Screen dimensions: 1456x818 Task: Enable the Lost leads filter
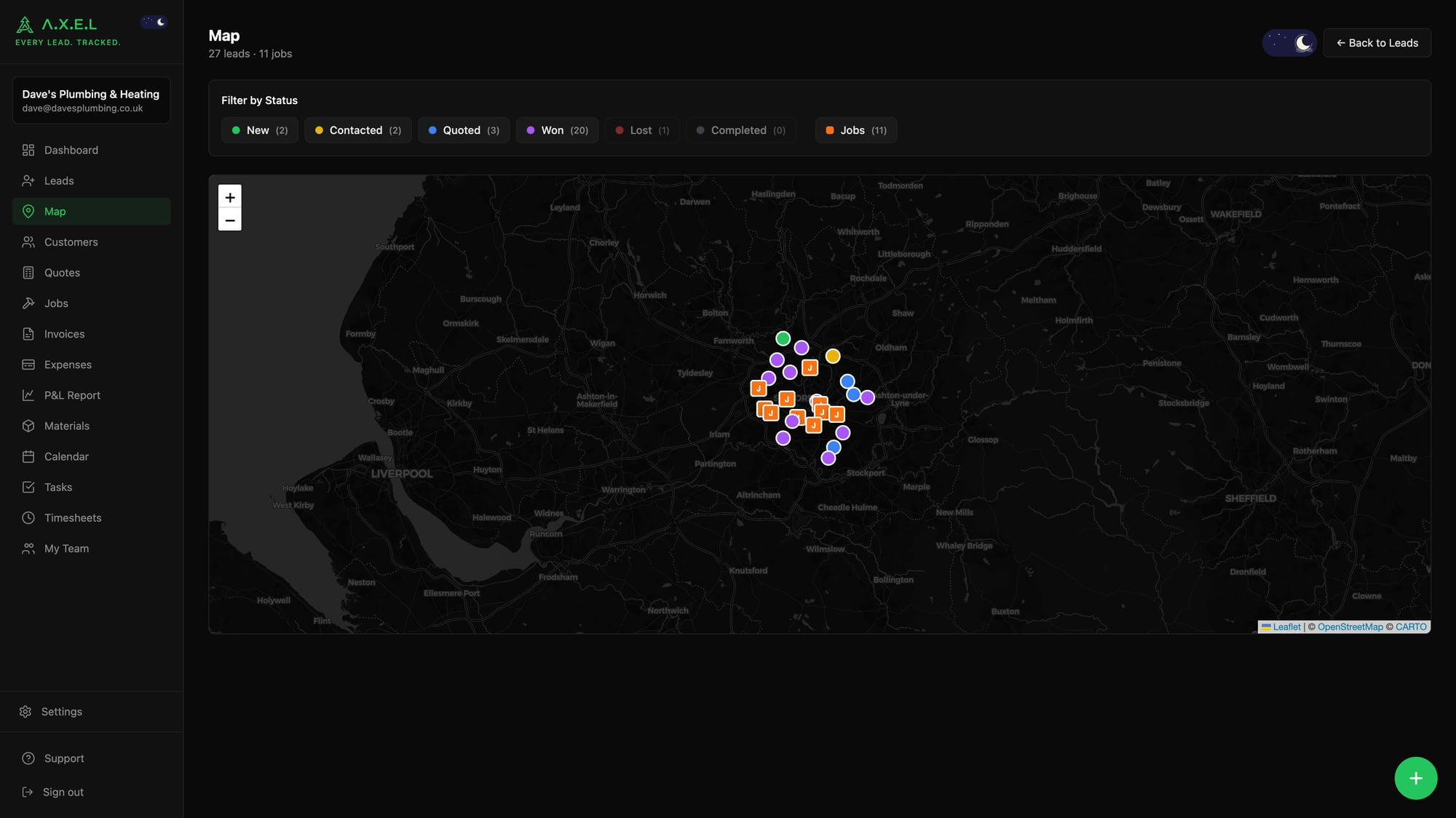click(641, 130)
